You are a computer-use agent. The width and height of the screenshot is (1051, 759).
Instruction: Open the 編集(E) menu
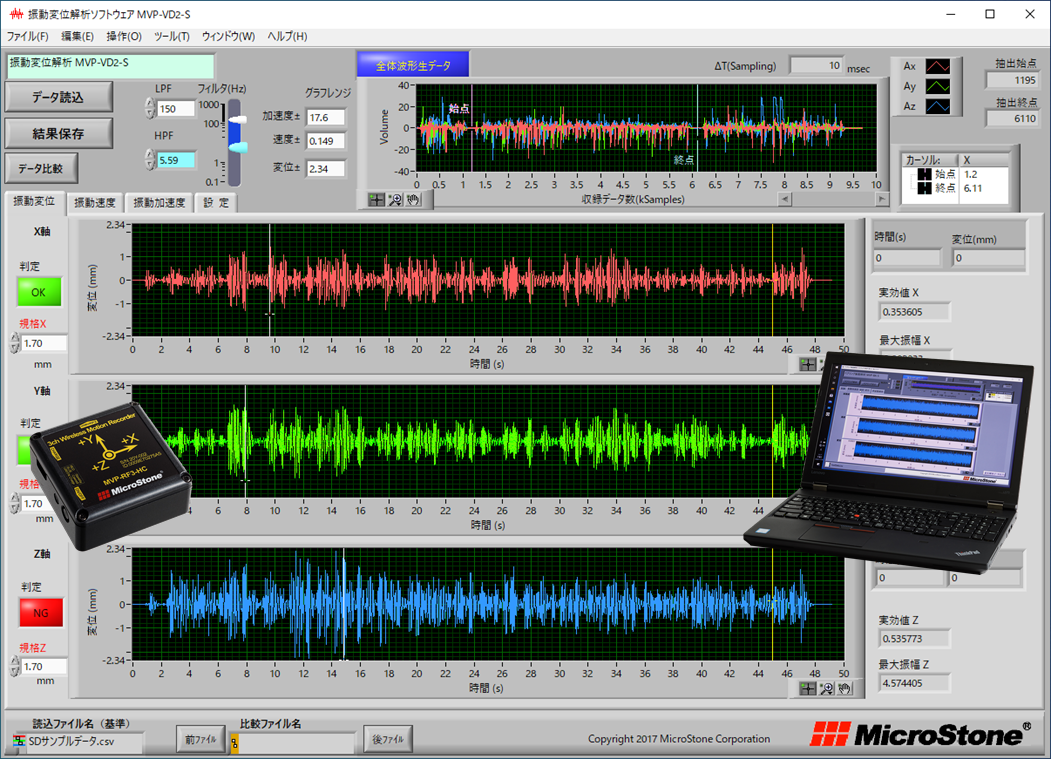point(77,36)
